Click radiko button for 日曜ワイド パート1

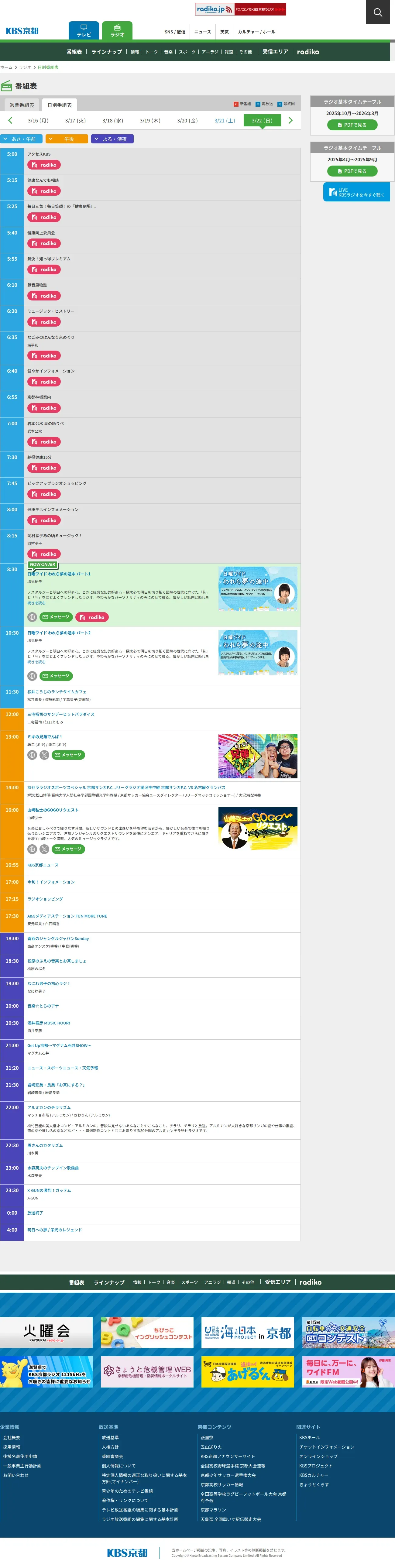[x=92, y=617]
